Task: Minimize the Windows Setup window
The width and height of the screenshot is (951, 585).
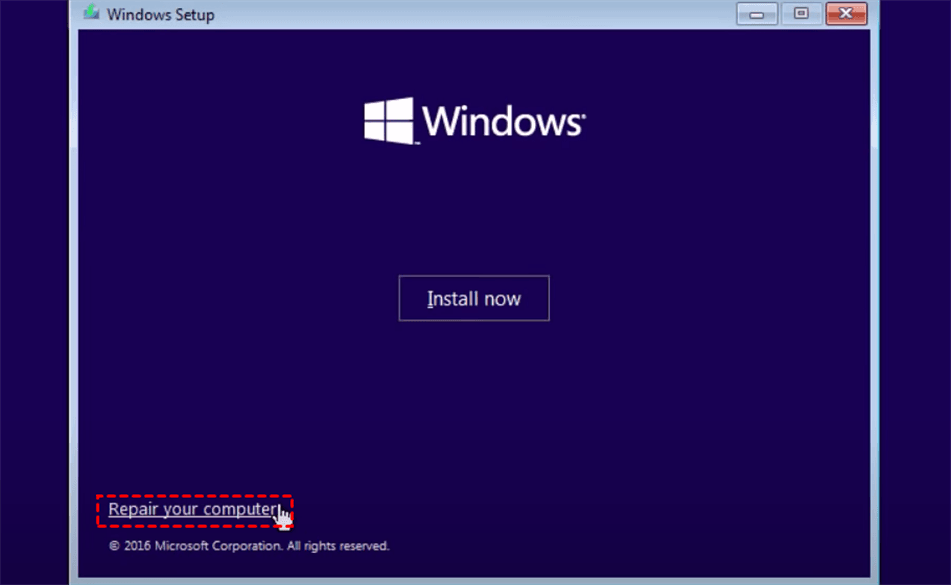Action: pyautogui.click(x=757, y=13)
